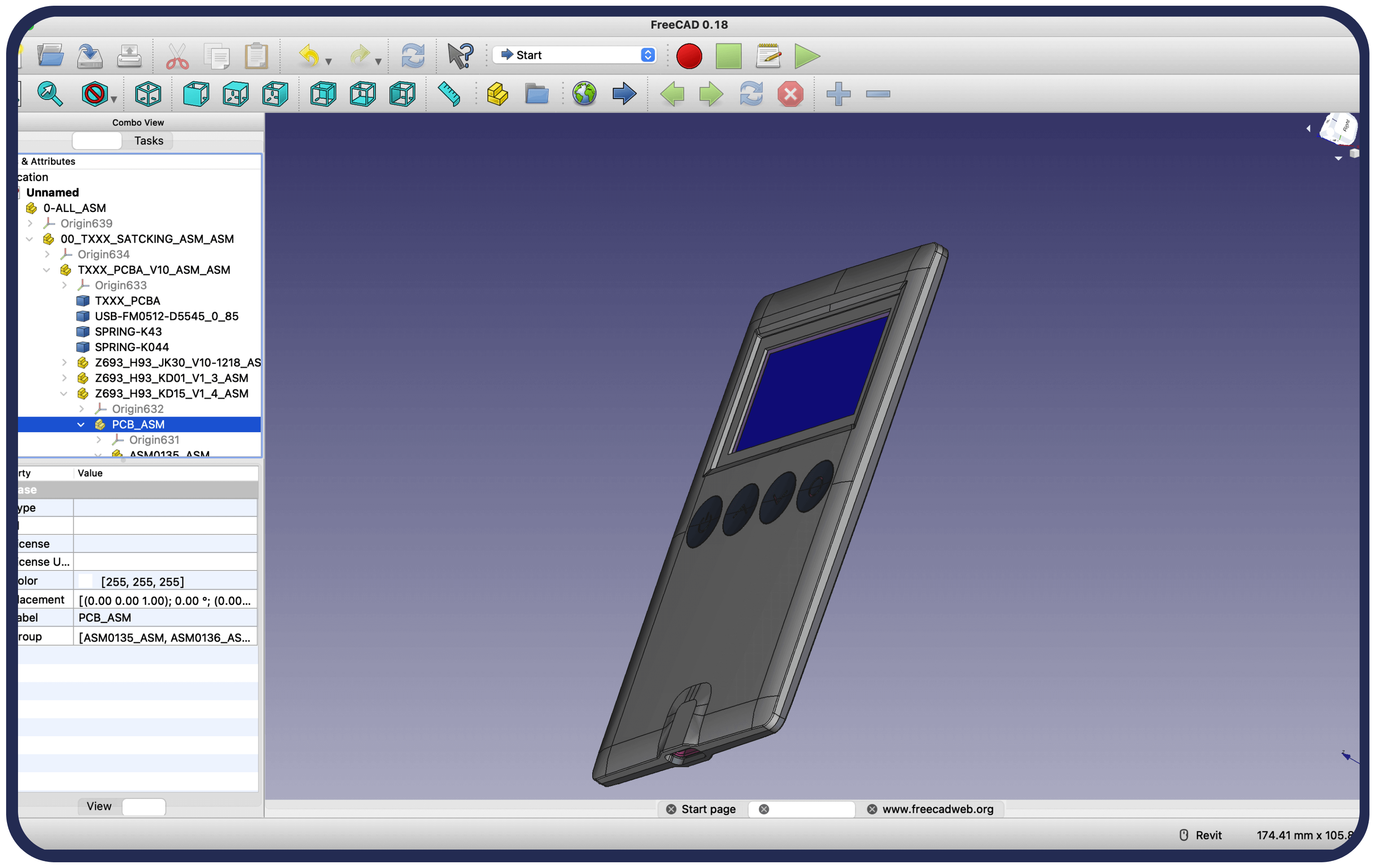Set the left view
1376x868 pixels.
tap(402, 94)
